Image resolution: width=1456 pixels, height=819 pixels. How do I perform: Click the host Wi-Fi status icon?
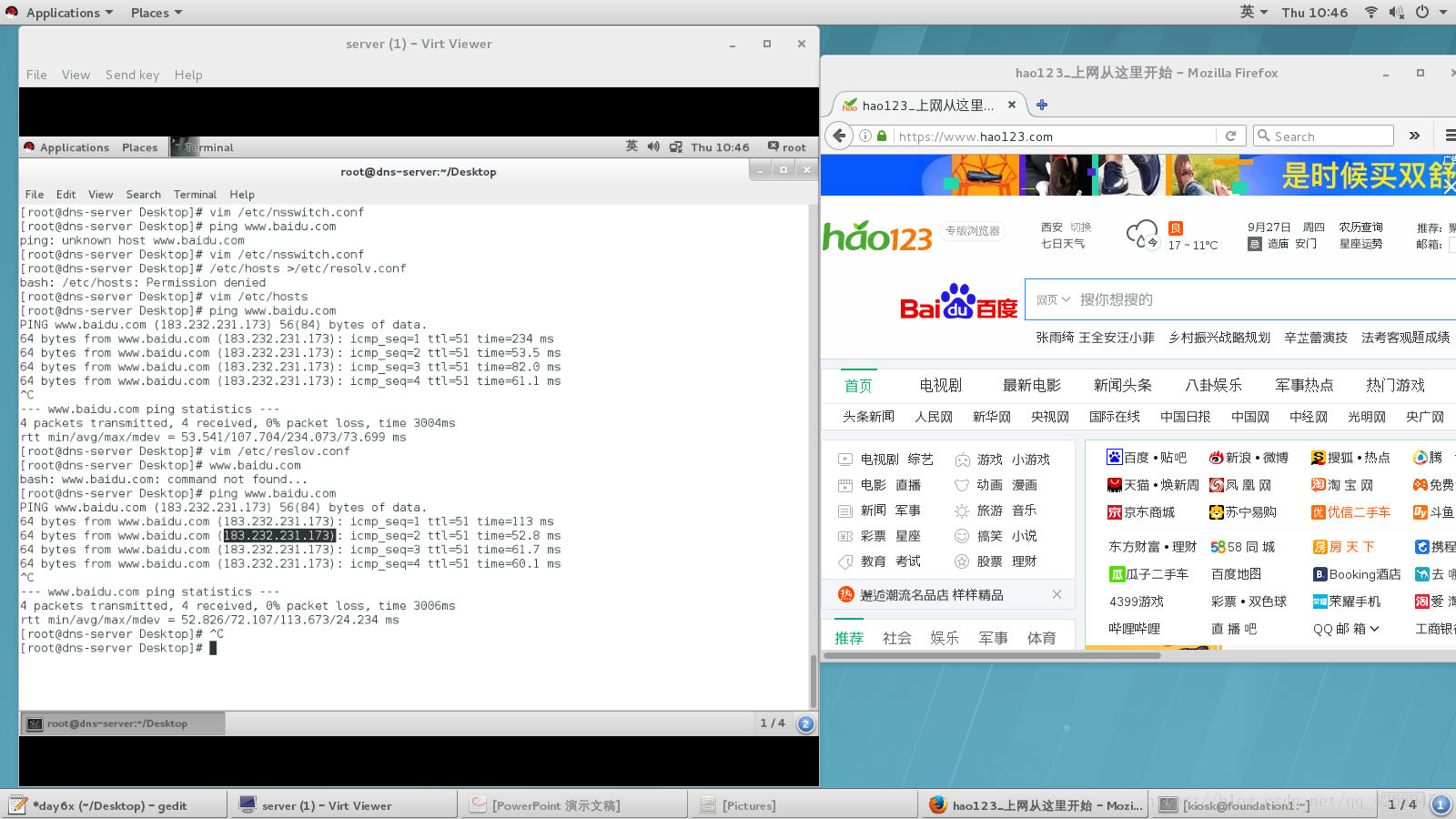pyautogui.click(x=1370, y=12)
